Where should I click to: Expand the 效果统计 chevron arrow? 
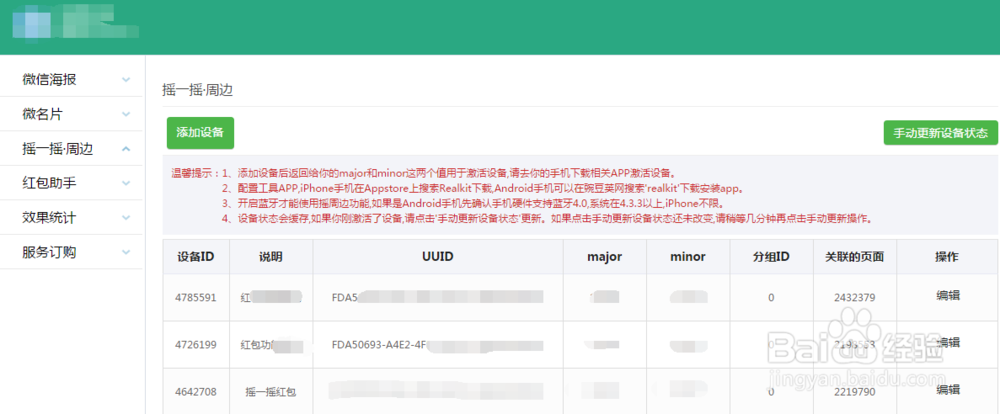(x=126, y=218)
